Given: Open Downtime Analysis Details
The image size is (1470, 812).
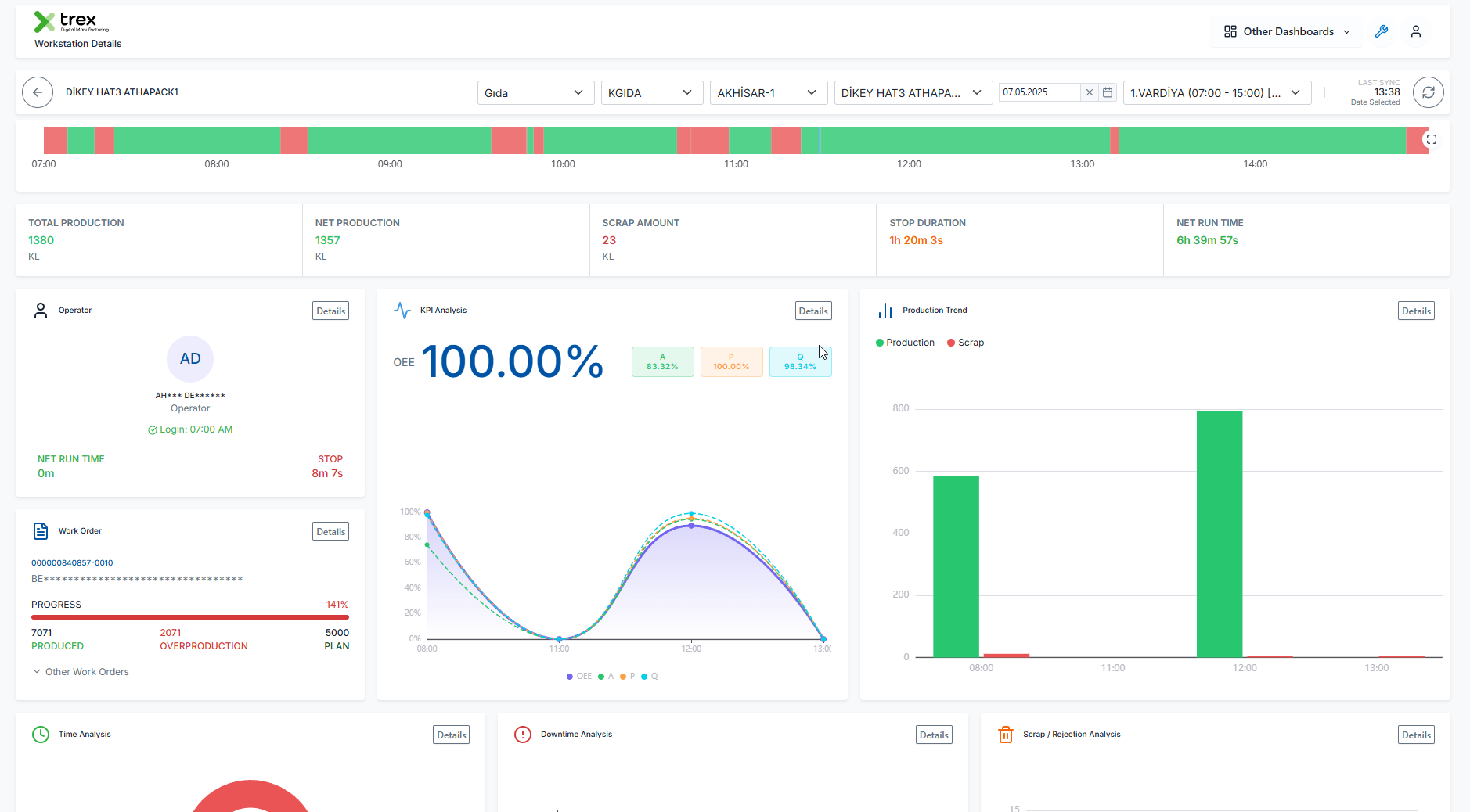Looking at the screenshot, I should pos(934,735).
